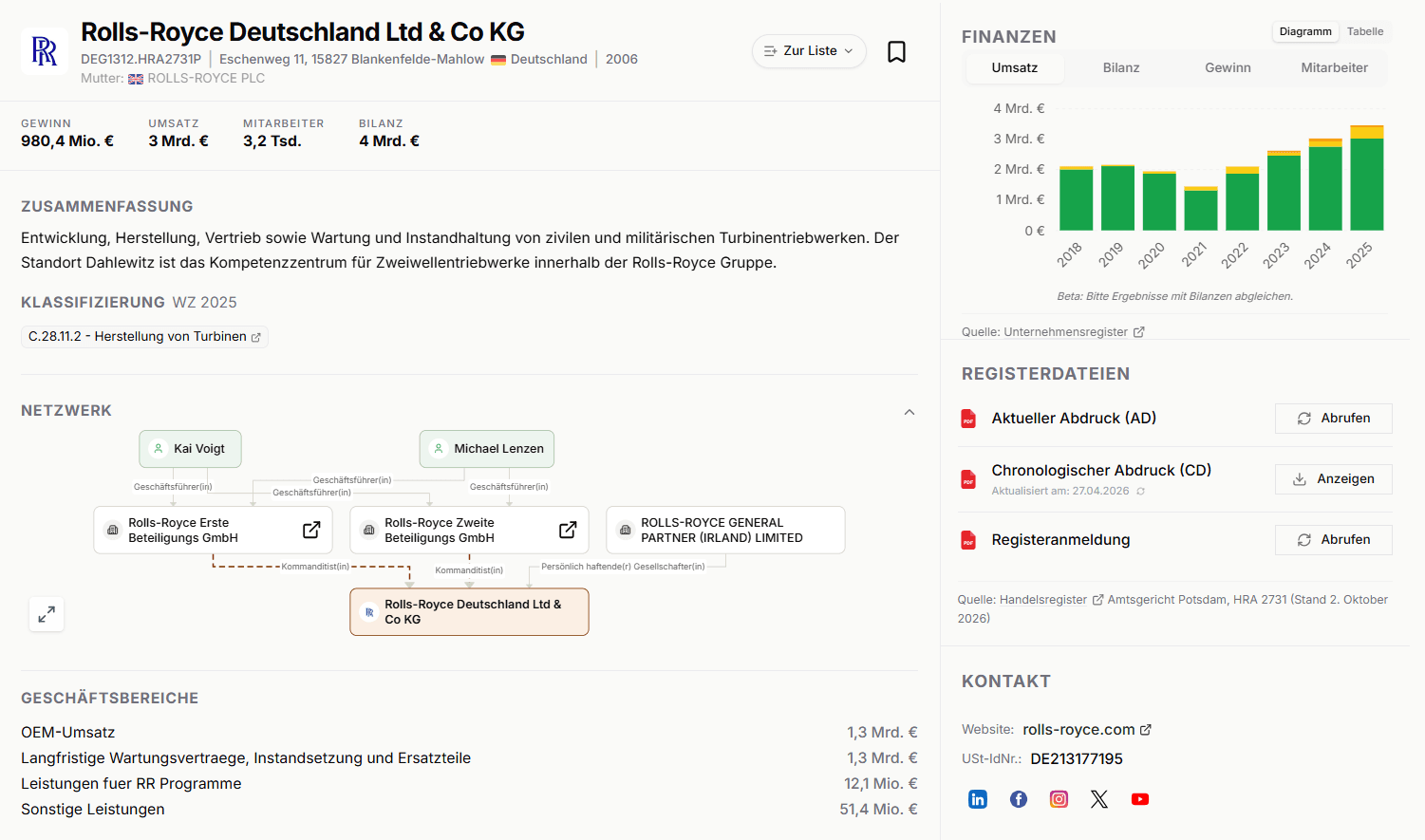This screenshot has width=1425, height=840.
Task: Open the Zur Liste dropdown
Action: [809, 51]
